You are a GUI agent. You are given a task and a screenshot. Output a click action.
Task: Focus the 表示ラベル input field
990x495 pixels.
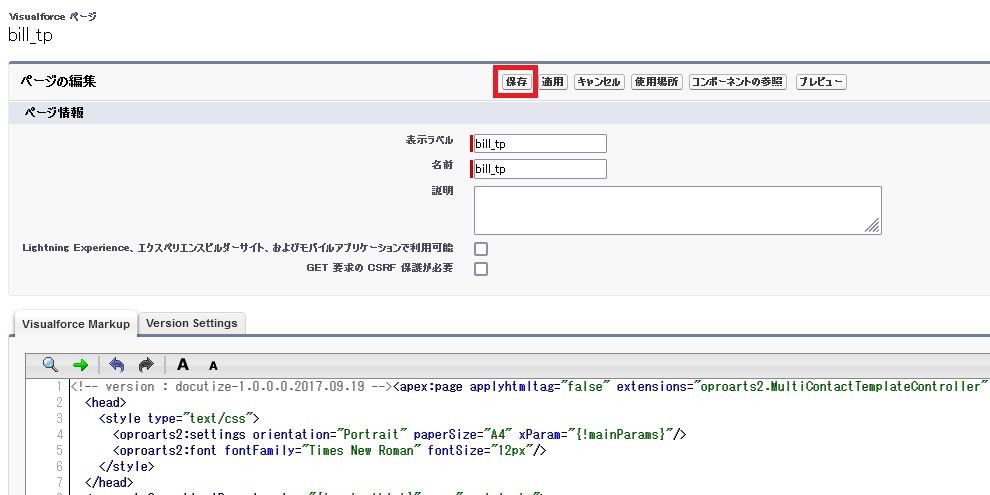point(540,143)
